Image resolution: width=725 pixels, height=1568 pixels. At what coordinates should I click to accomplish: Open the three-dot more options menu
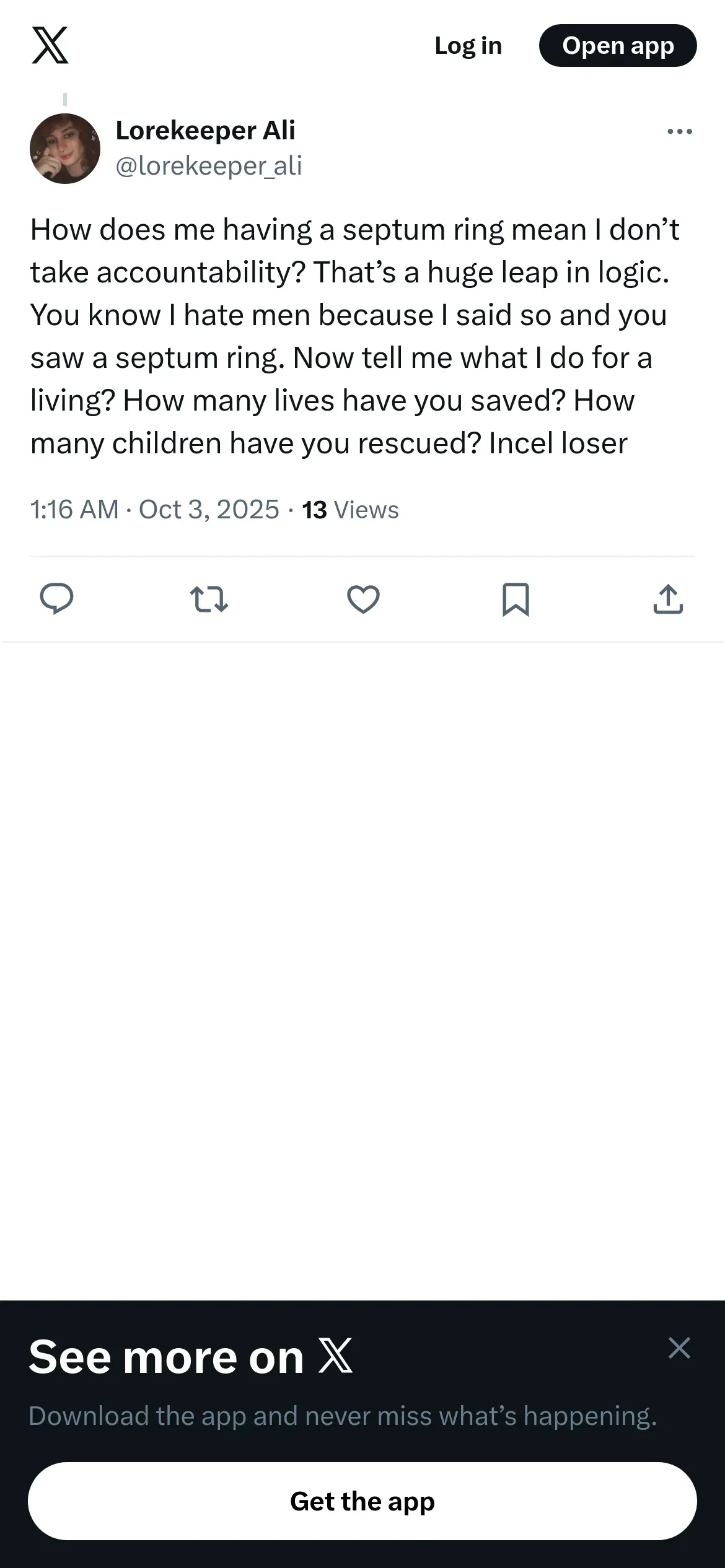(679, 131)
